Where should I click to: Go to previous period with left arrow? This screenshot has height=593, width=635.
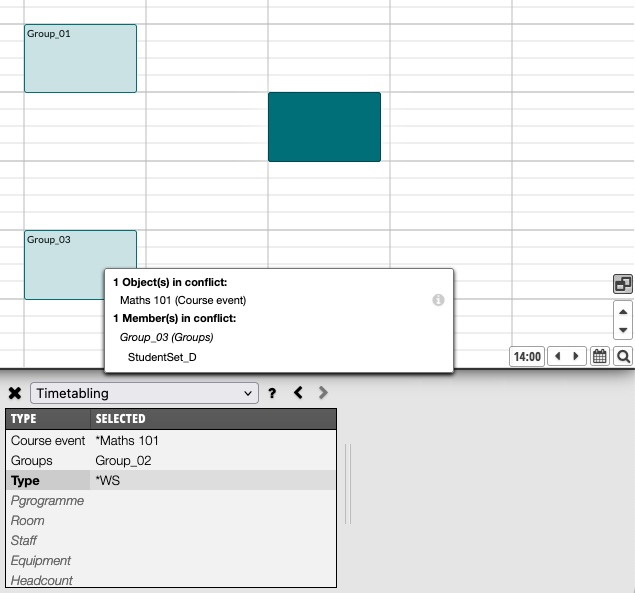(558, 357)
